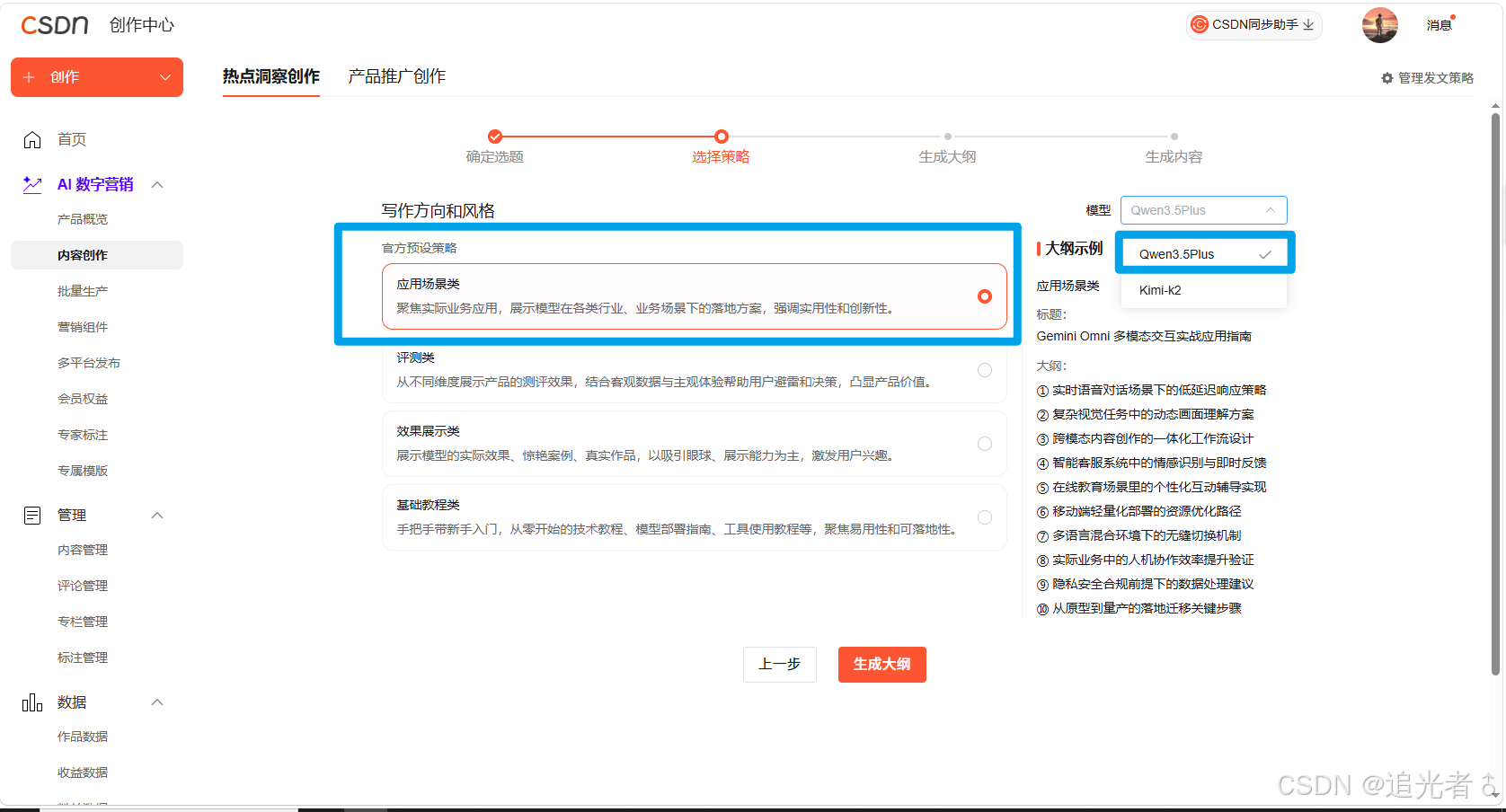Click the 生成大纲 orange button
Image resolution: width=1506 pixels, height=812 pixels.
coord(882,665)
